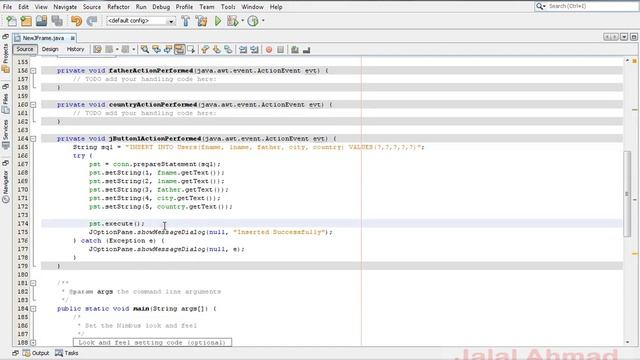Viewport: 640px width, 360px height.
Task: Open the Debug menu
Action: pyautogui.click(x=161, y=7)
